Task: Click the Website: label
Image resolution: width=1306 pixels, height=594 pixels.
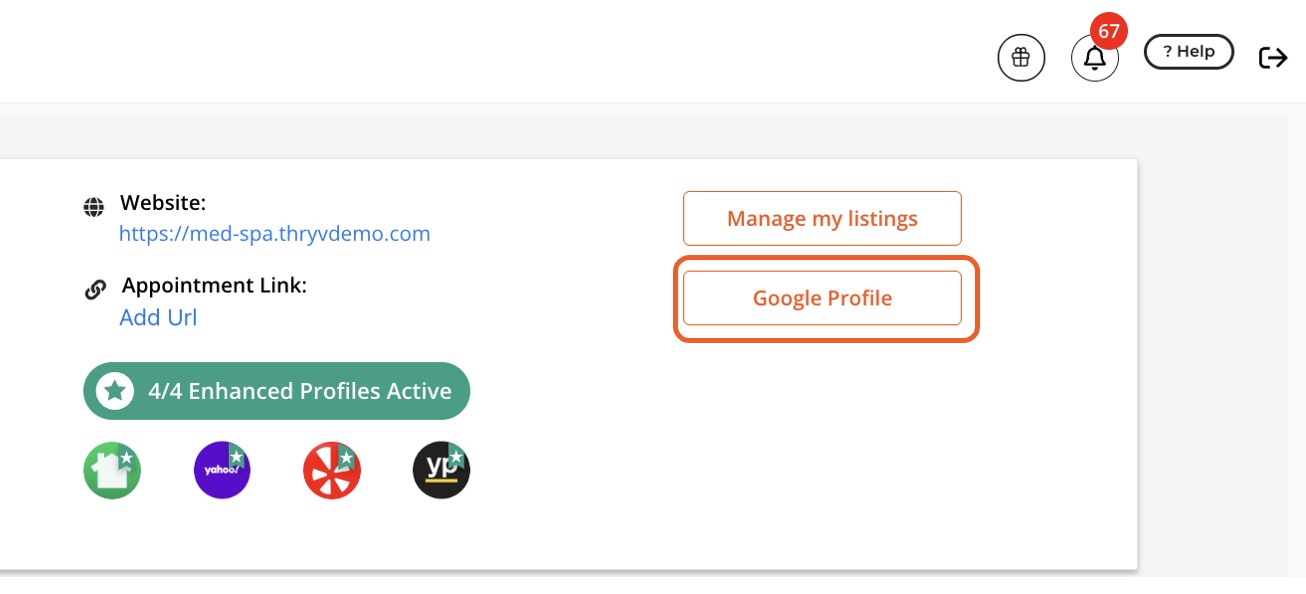Action: [163, 203]
